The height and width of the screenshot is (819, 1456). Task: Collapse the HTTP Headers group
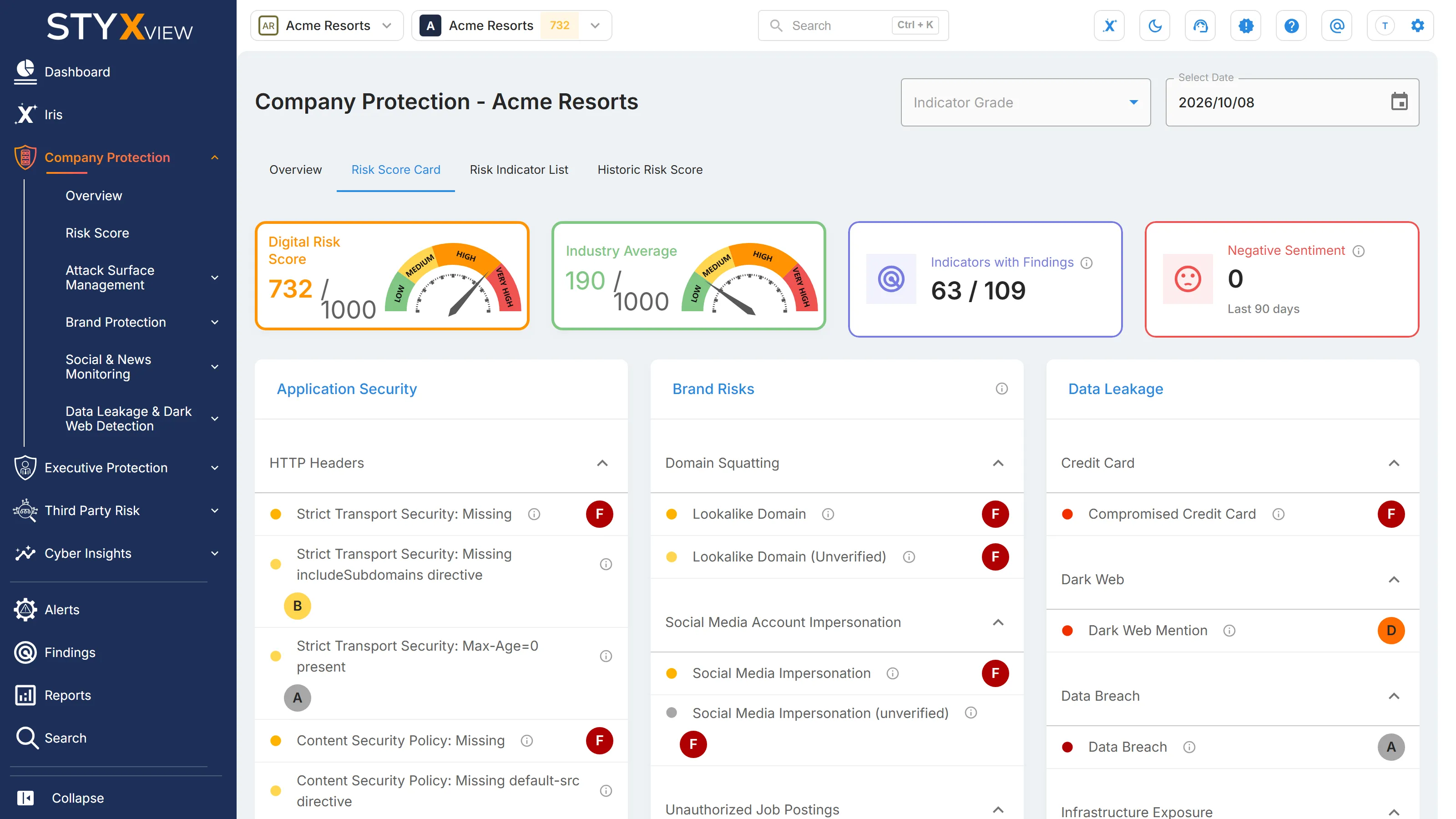[x=602, y=463]
